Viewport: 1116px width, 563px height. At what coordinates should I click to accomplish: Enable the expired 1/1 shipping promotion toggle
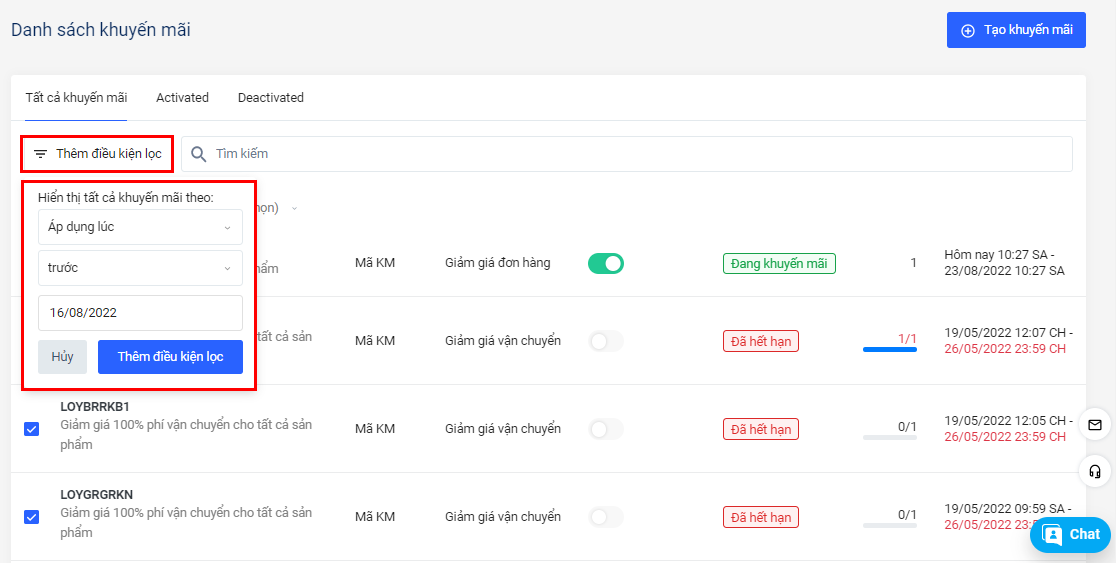[605, 342]
